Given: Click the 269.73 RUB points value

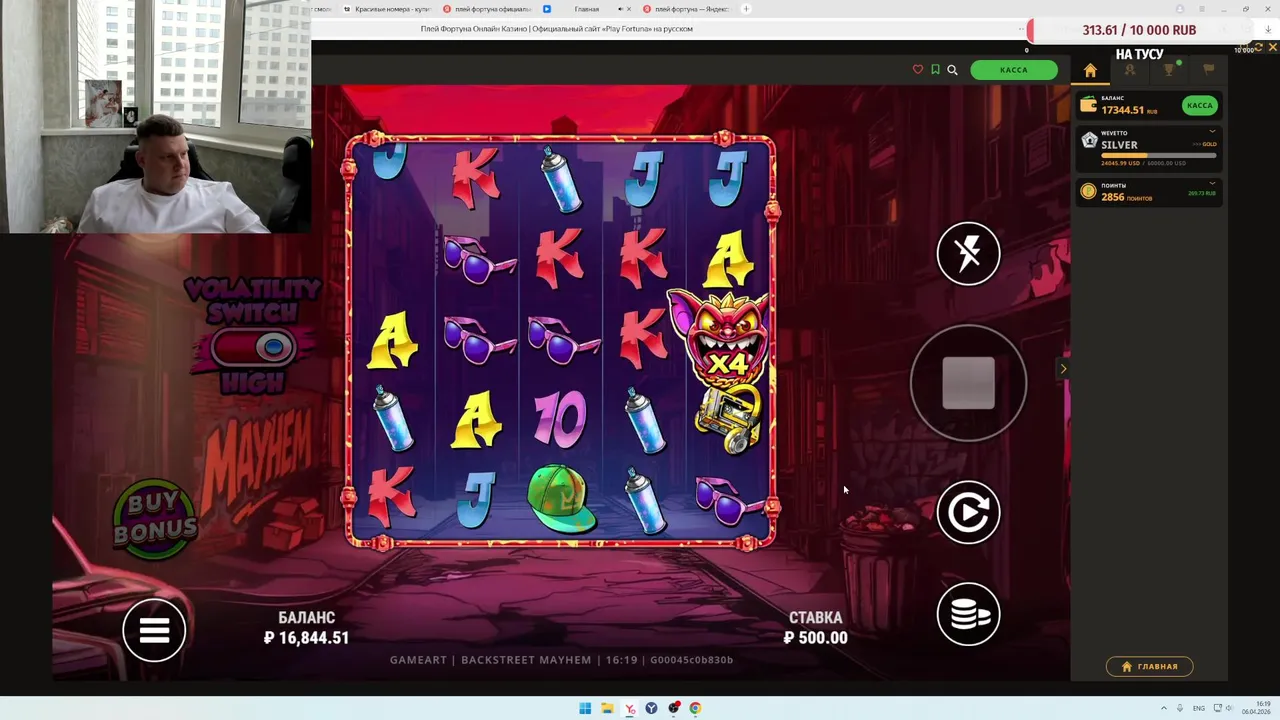Looking at the screenshot, I should 1201,193.
